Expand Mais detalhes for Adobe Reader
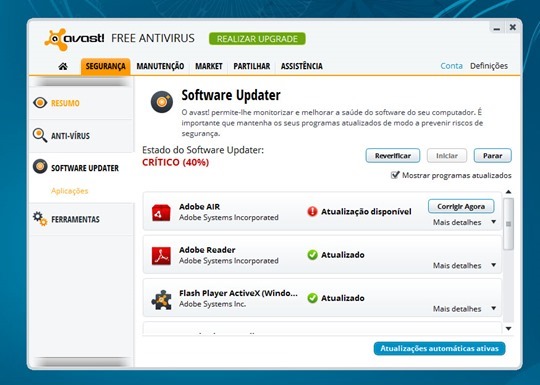The width and height of the screenshot is (540, 385). (464, 266)
